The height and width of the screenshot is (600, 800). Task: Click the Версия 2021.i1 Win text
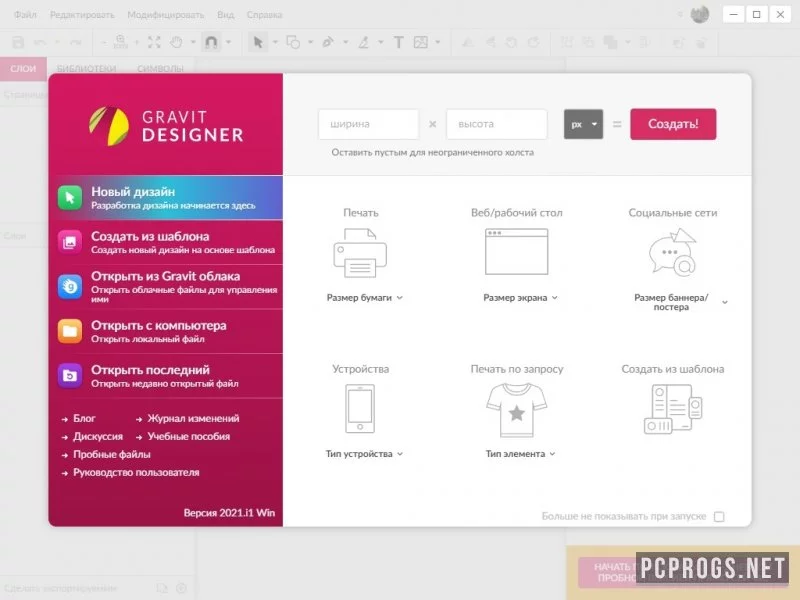(x=230, y=513)
